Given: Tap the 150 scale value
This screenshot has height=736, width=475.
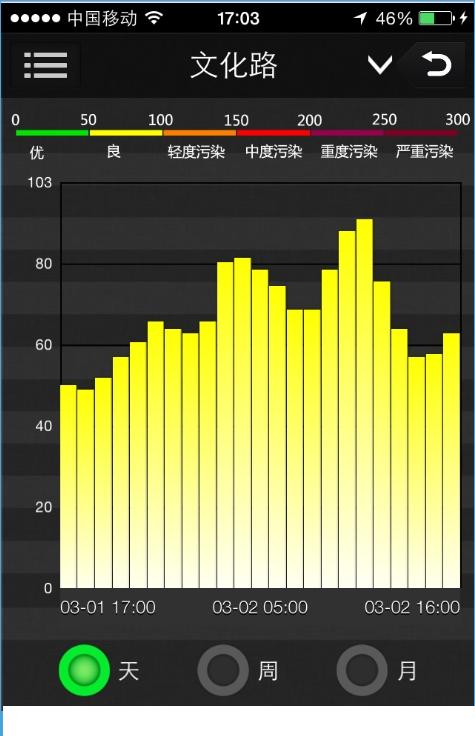Looking at the screenshot, I should [x=236, y=121].
